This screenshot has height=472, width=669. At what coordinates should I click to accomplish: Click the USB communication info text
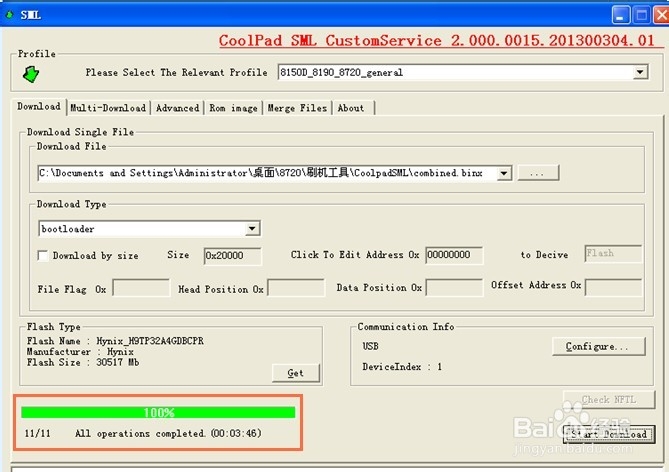tap(370, 346)
